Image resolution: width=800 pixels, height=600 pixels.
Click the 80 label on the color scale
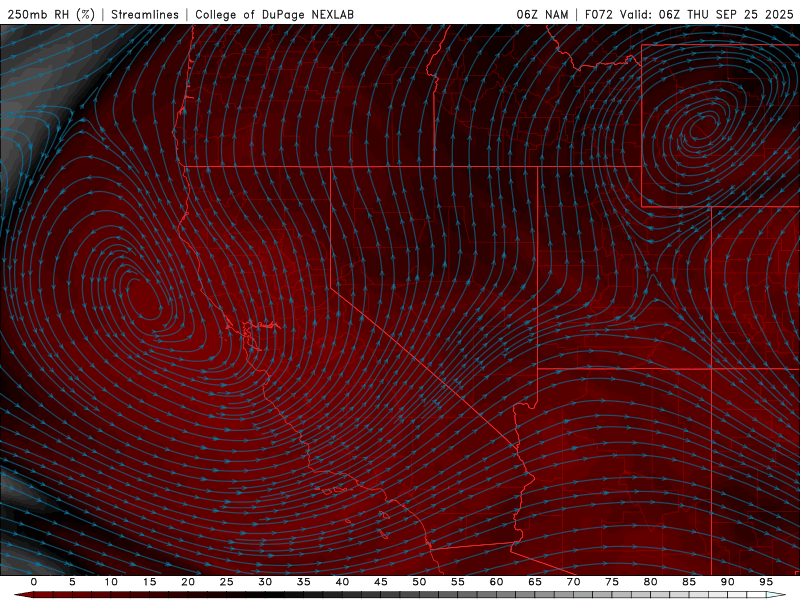(x=650, y=582)
